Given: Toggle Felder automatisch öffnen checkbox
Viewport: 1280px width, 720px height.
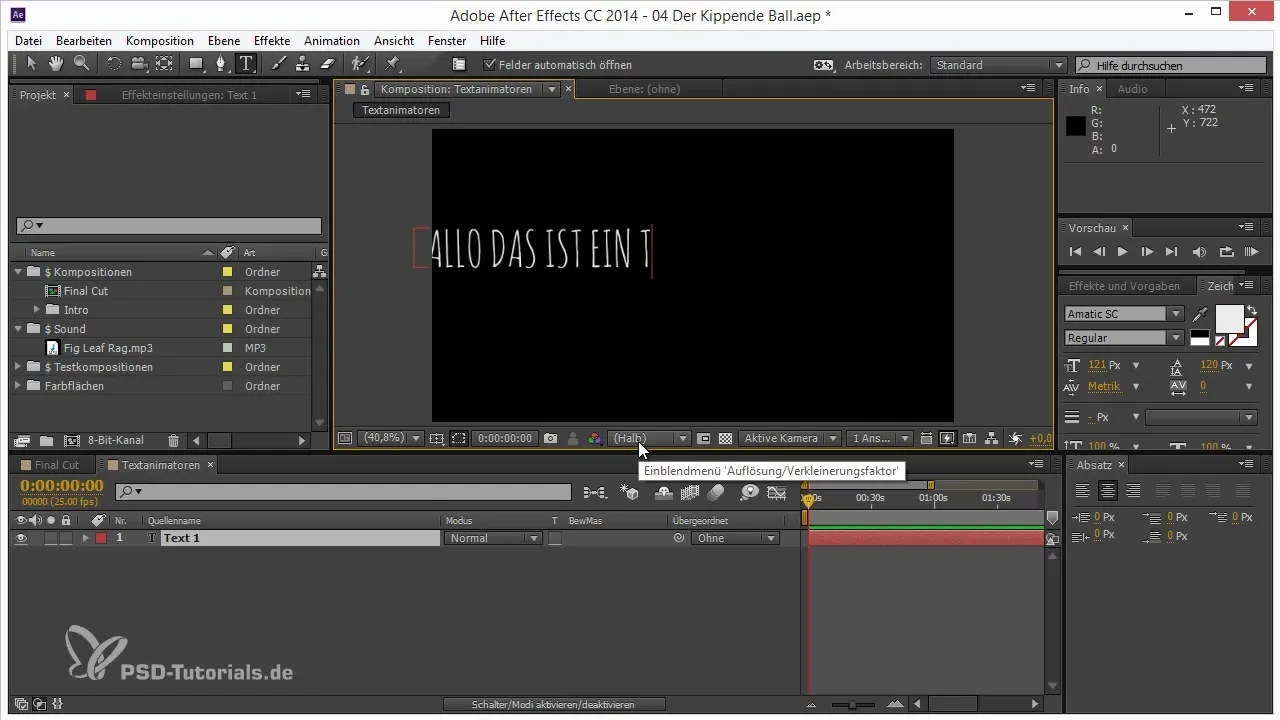Looking at the screenshot, I should pyautogui.click(x=489, y=65).
